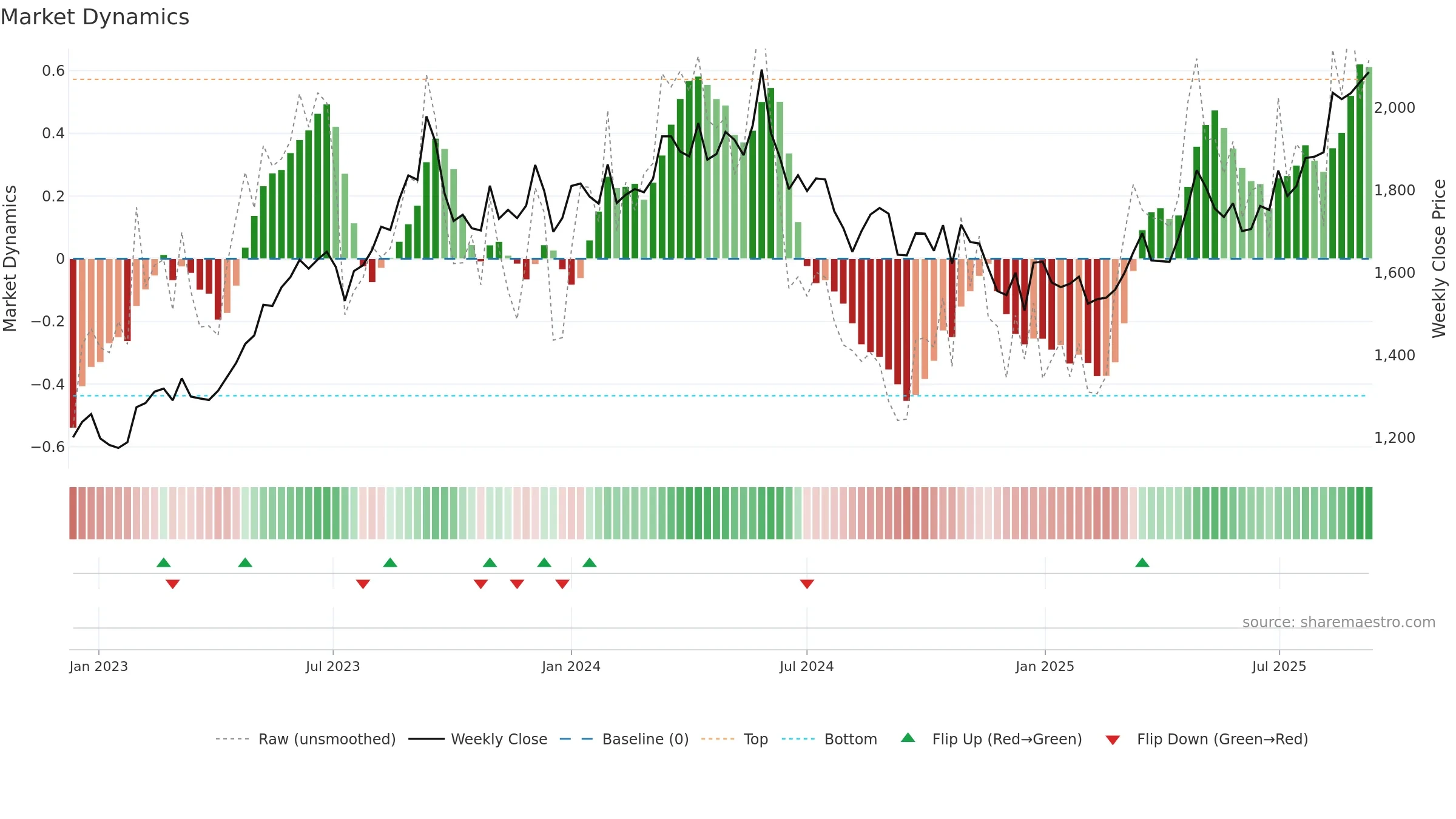Click the deepest red bar near Sep 2024
Screen dimensions: 1456x819
pos(907,330)
